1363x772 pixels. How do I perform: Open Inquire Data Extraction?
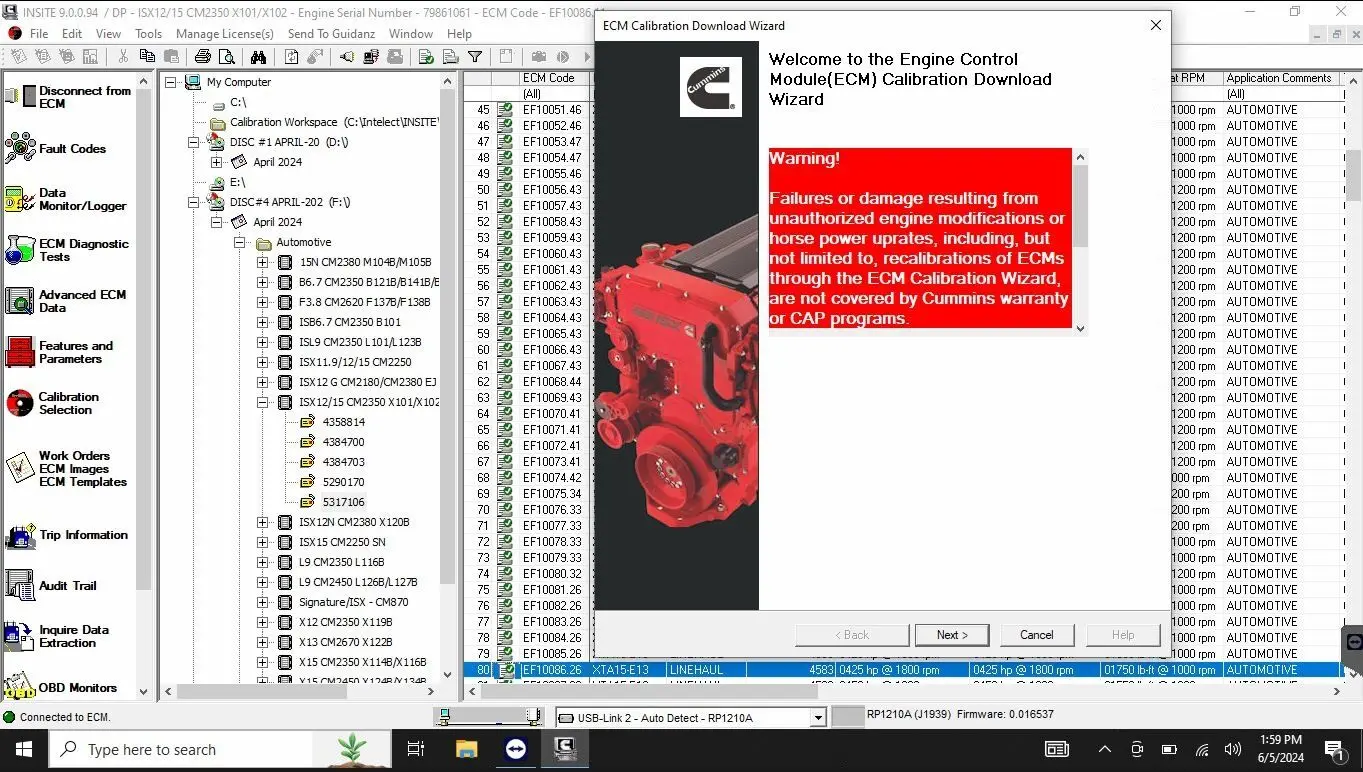coord(57,637)
